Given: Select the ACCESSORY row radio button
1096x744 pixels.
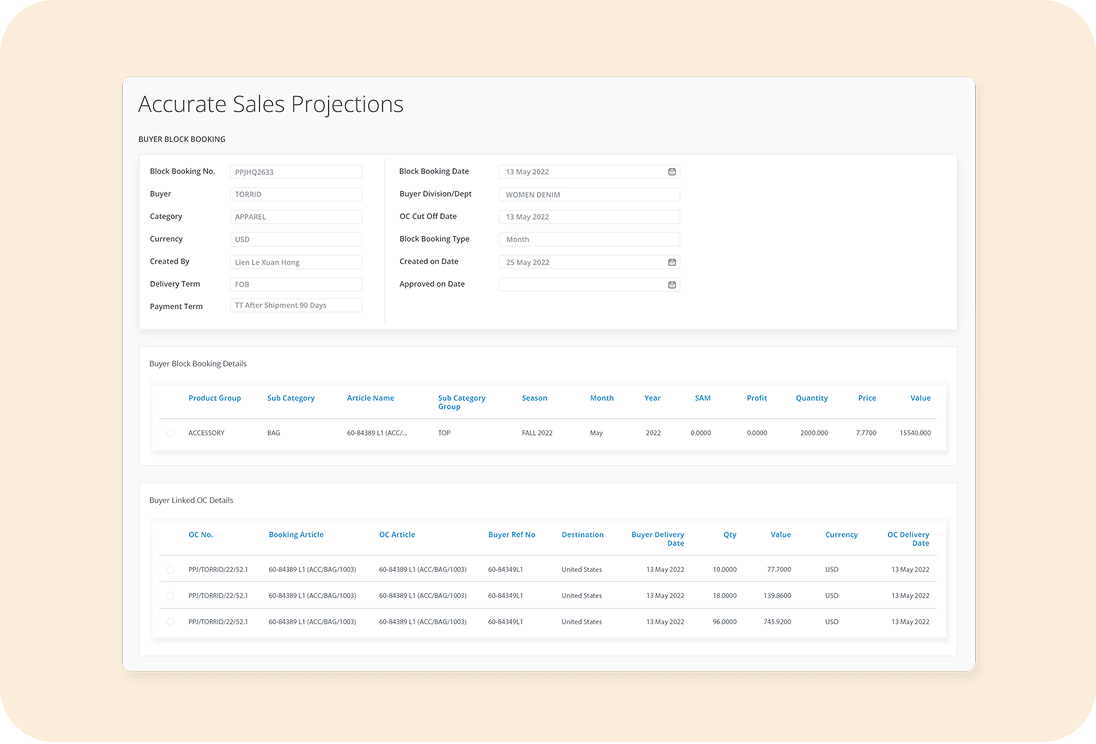Looking at the screenshot, I should coord(170,433).
